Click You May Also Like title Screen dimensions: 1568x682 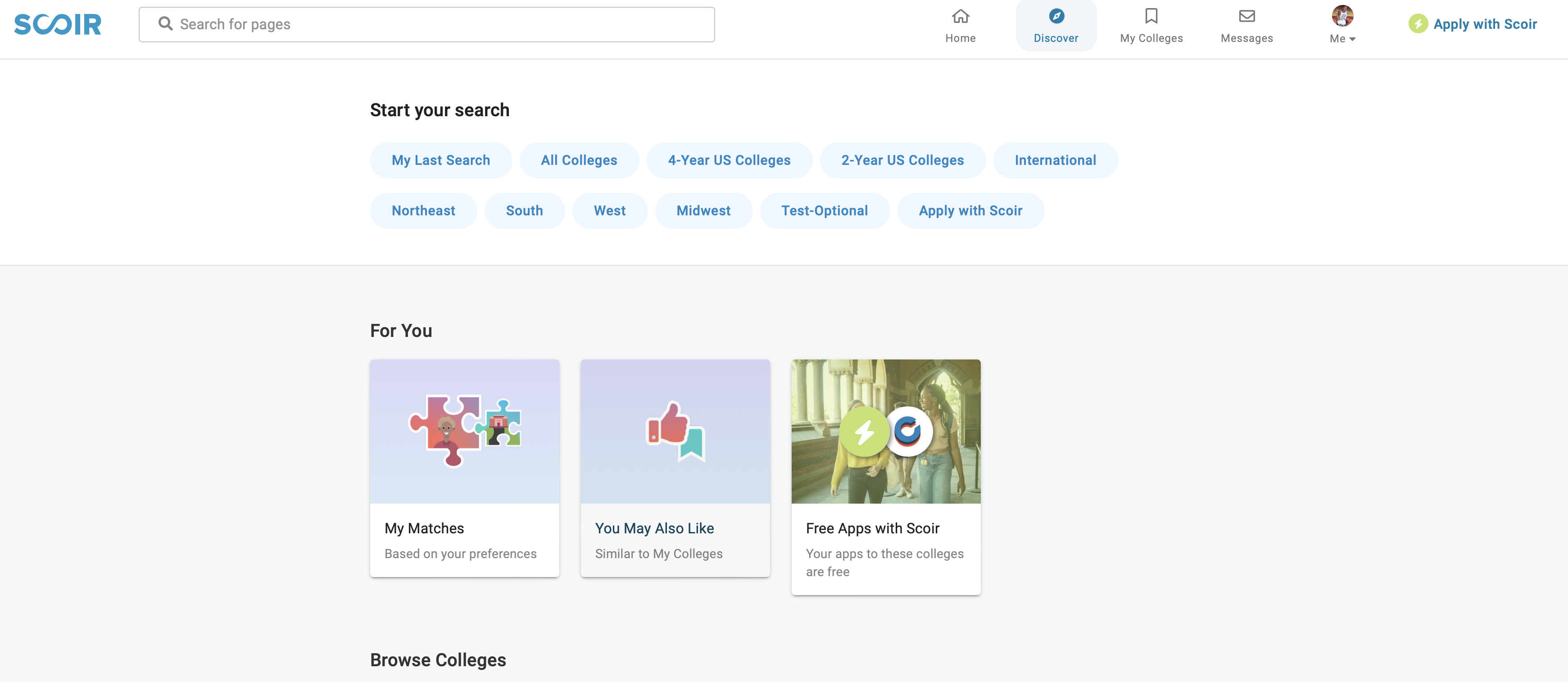(x=654, y=528)
